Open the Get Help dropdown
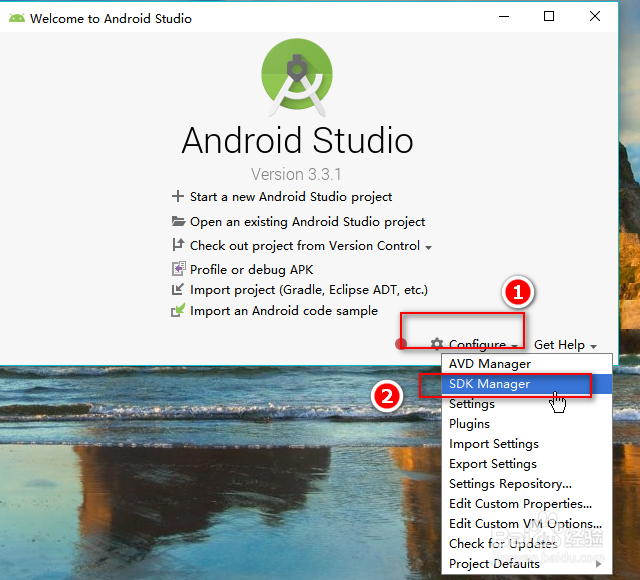 [x=565, y=345]
